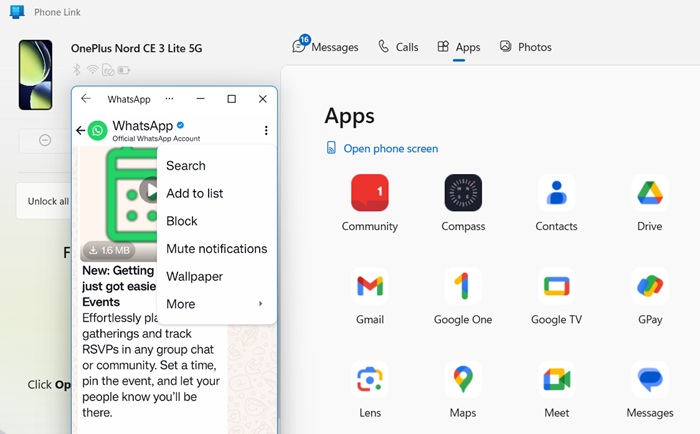Go back using WhatsApp window title arrow
Viewport: 700px width, 434px height.
[x=86, y=99]
